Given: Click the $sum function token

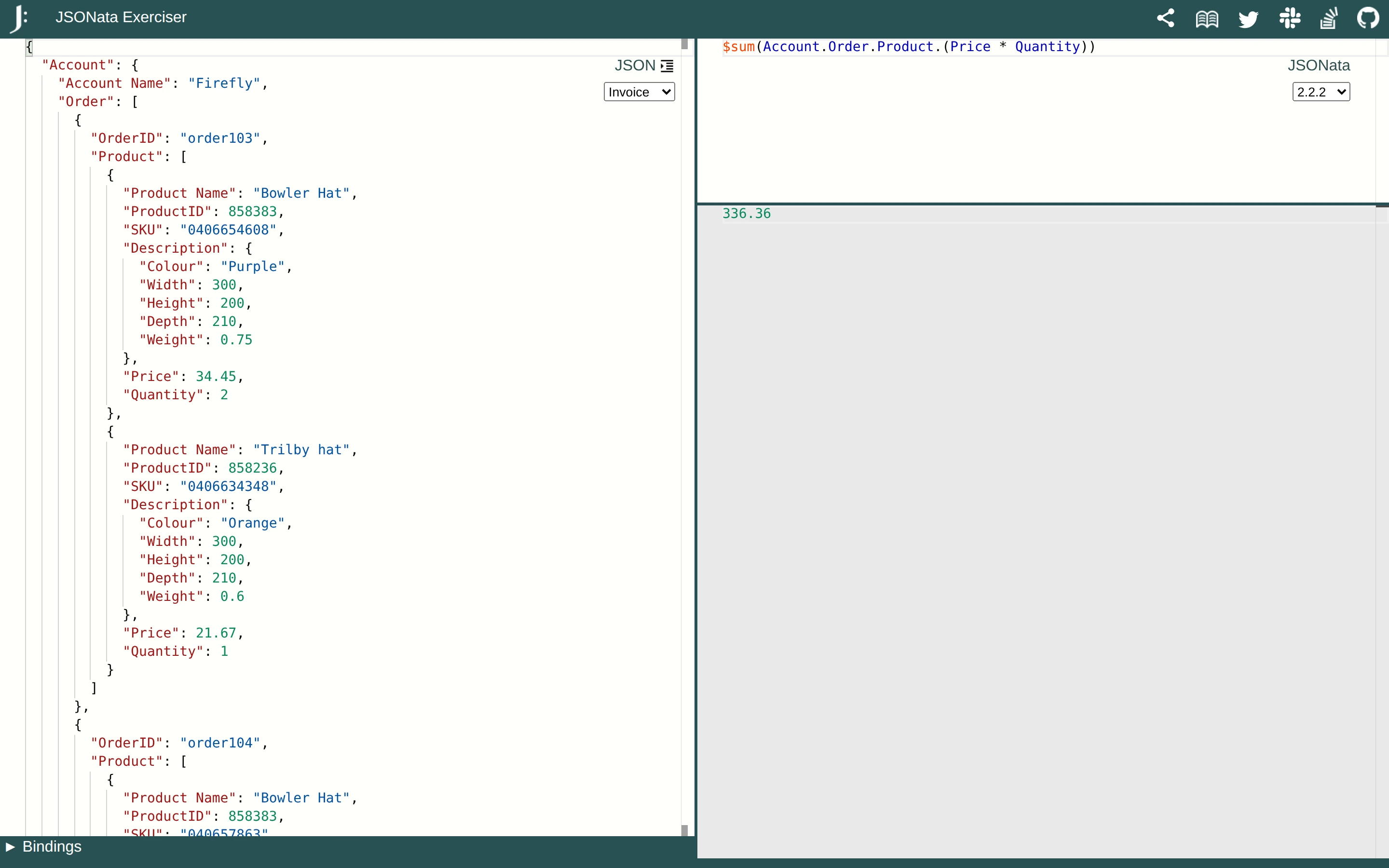Looking at the screenshot, I should (739, 46).
